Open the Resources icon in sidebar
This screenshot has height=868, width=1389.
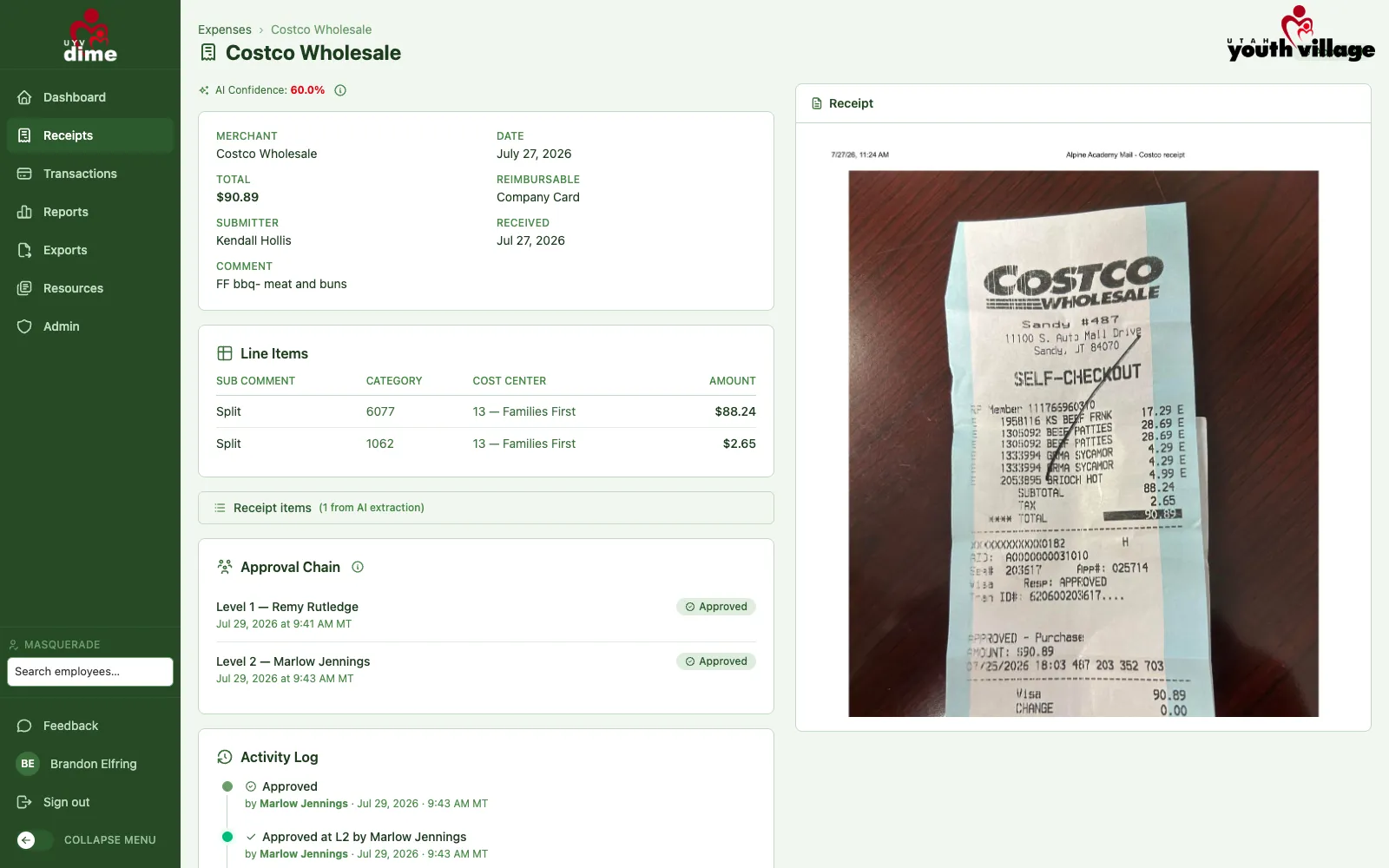pos(24,288)
